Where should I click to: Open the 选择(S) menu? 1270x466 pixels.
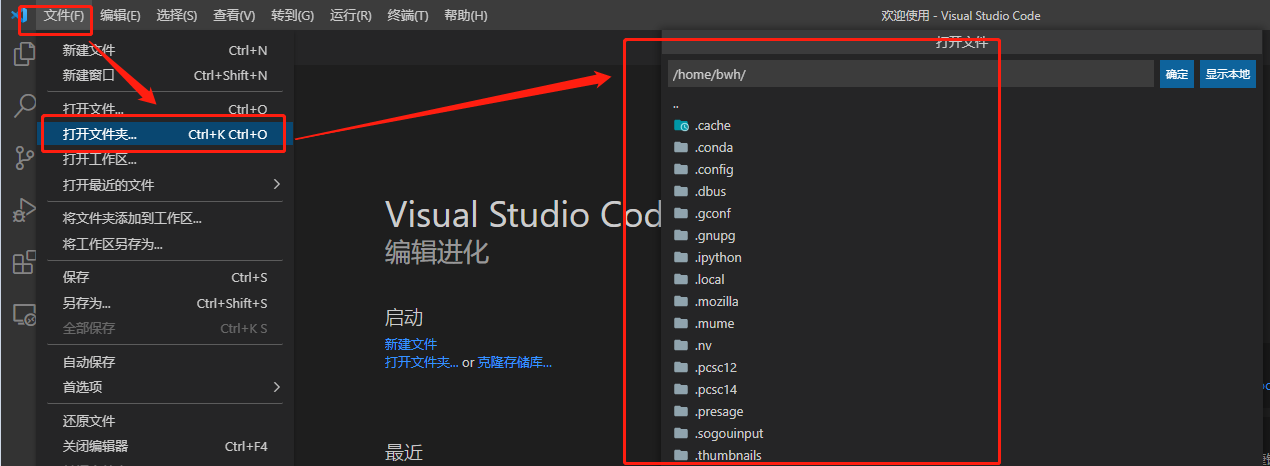177,15
